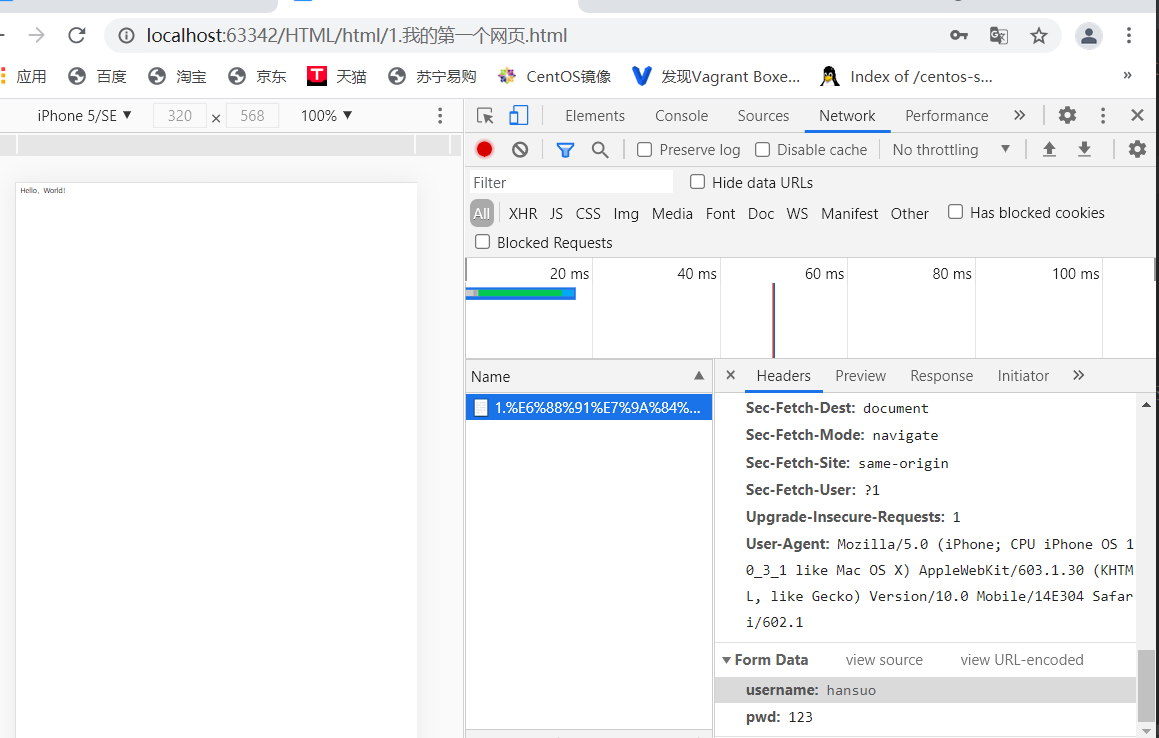Open Network panel settings gear
Image resolution: width=1159 pixels, height=738 pixels.
coord(1138,149)
